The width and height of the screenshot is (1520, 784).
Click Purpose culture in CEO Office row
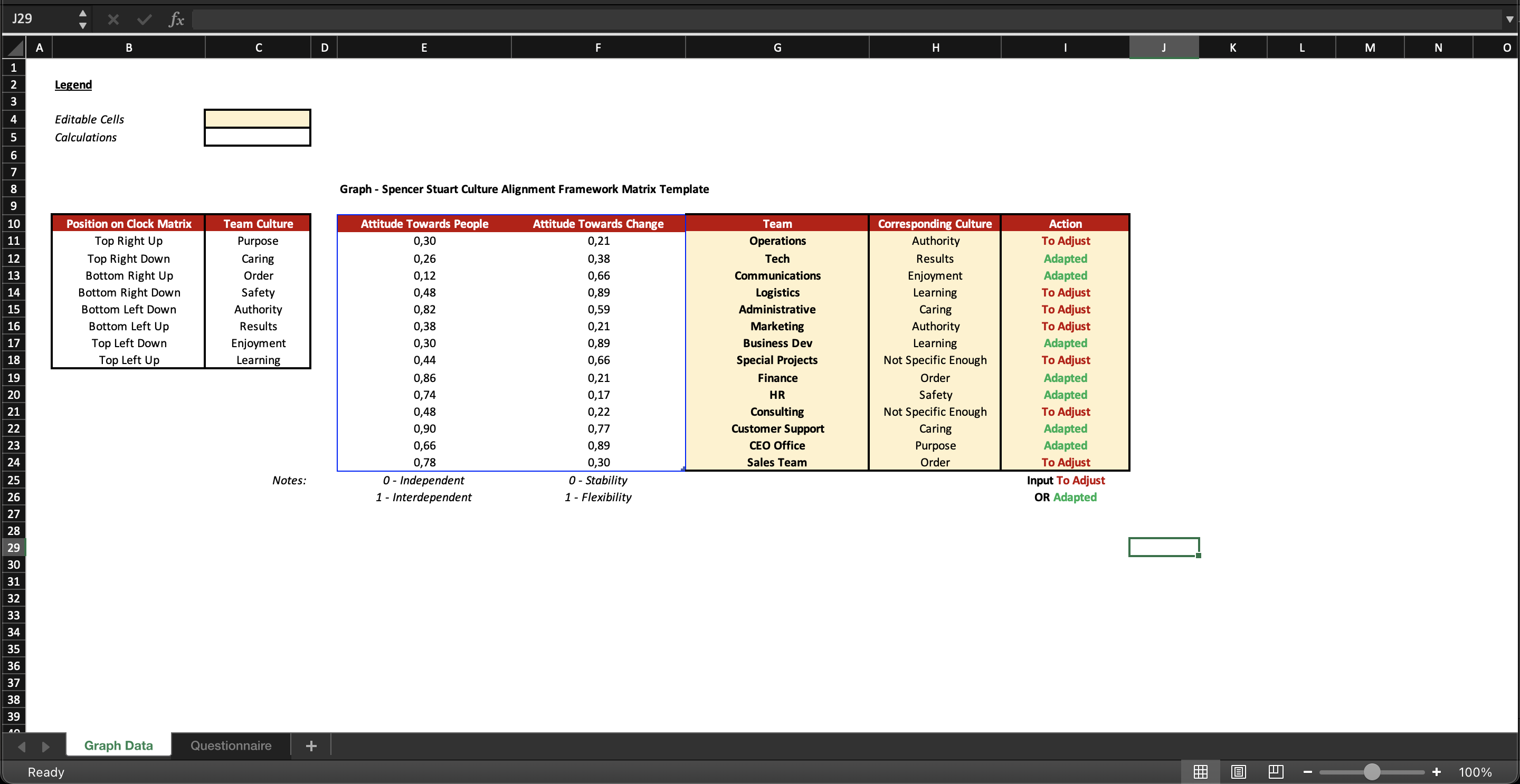pyautogui.click(x=935, y=445)
